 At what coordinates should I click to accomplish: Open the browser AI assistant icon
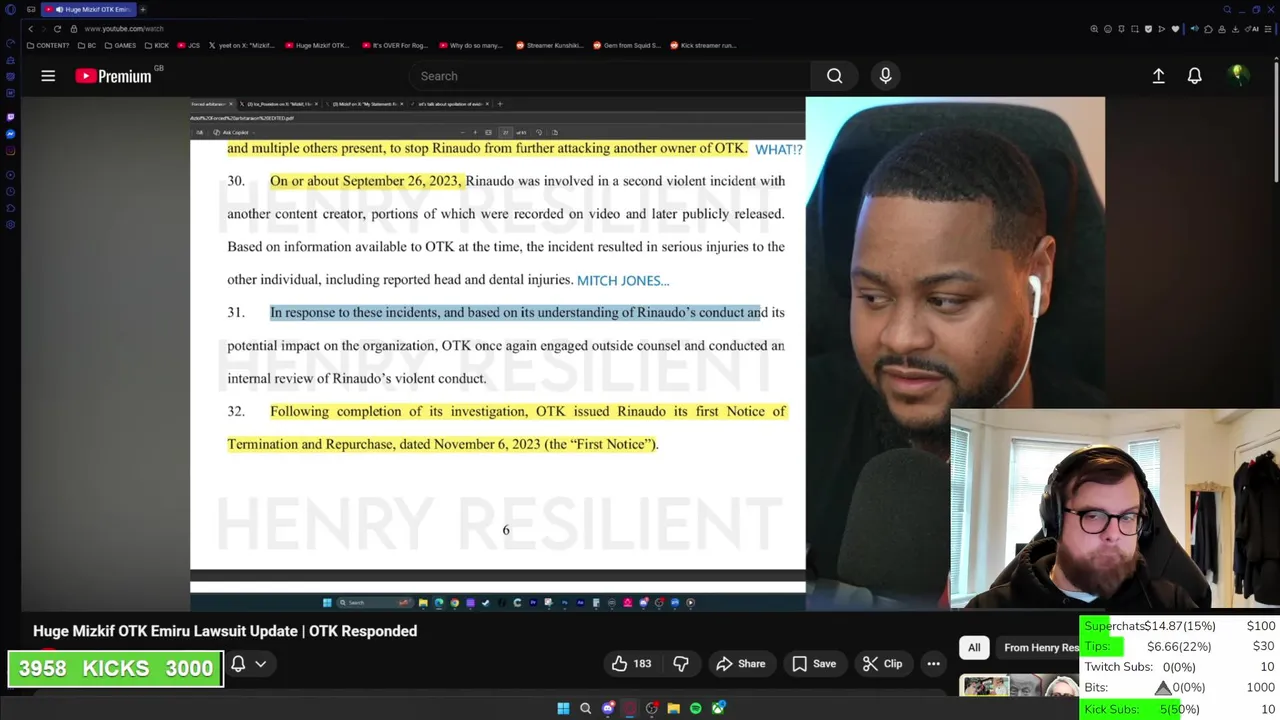tap(1251, 29)
